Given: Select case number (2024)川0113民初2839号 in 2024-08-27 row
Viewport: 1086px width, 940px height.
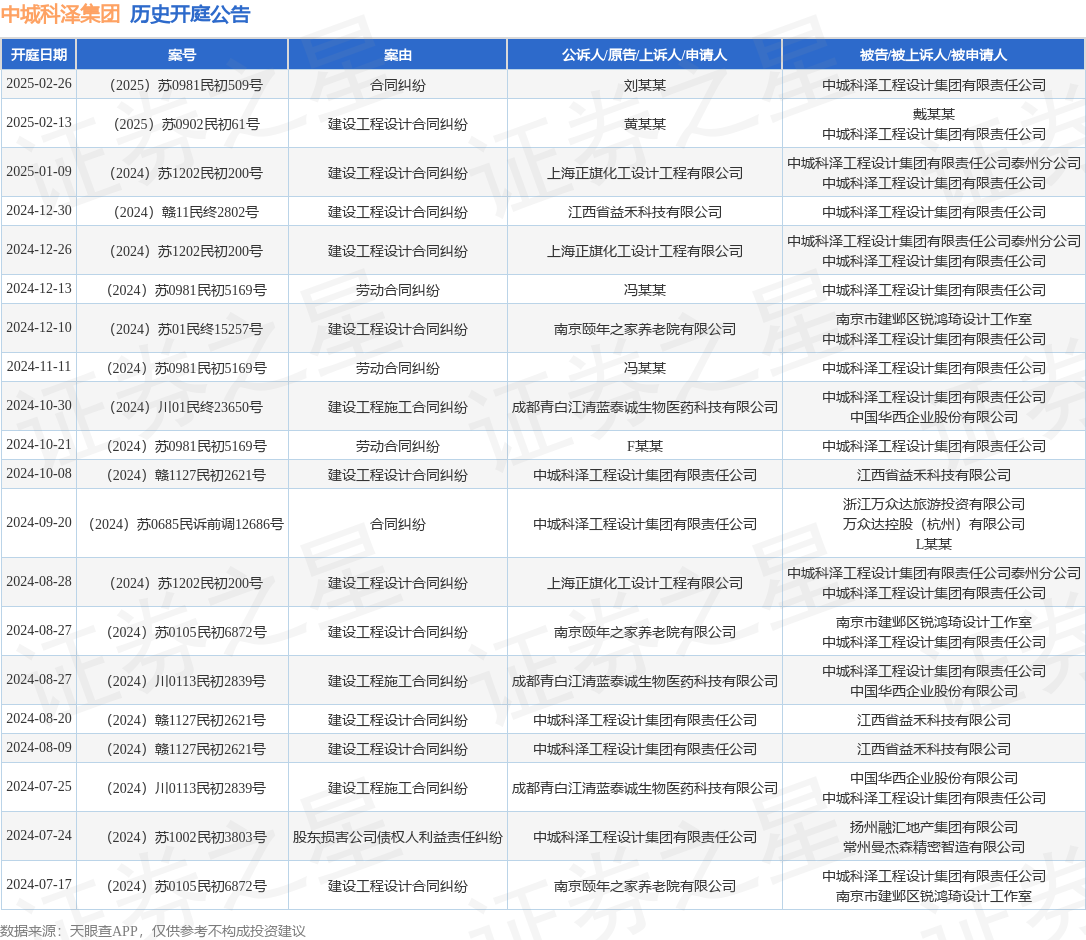Looking at the screenshot, I should [186, 682].
